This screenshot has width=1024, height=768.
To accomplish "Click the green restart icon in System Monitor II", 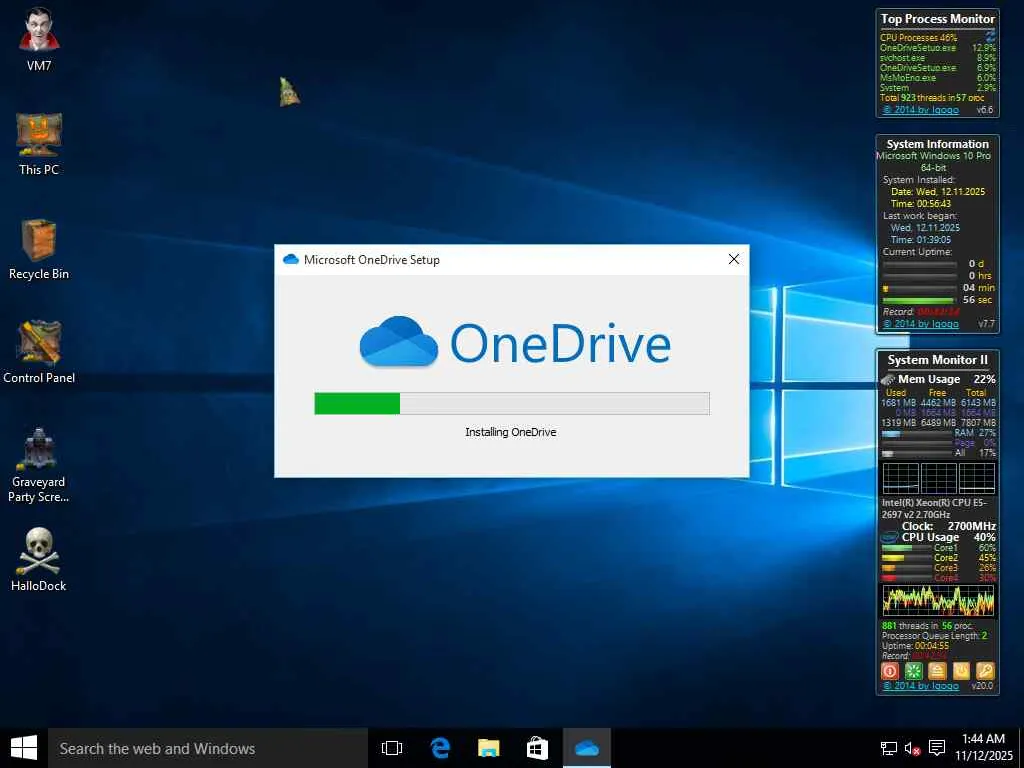I will (x=913, y=671).
